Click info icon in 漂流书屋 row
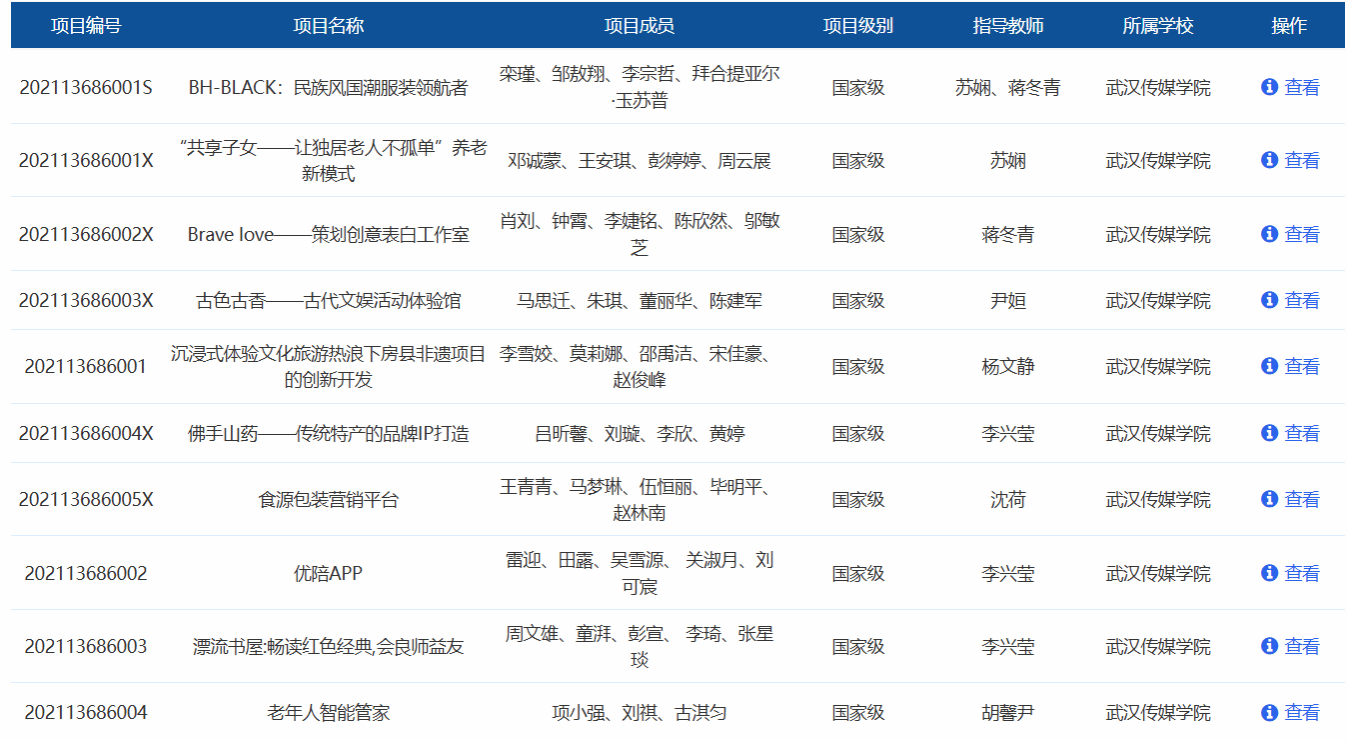 click(x=1269, y=646)
